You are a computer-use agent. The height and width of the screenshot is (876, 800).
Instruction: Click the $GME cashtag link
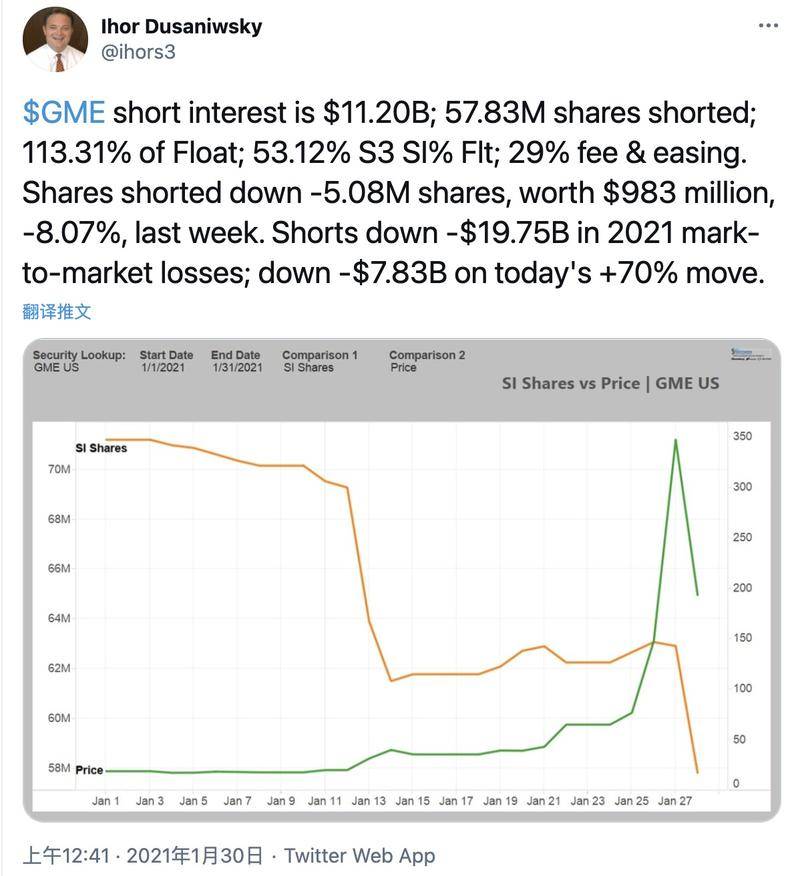tap(63, 113)
